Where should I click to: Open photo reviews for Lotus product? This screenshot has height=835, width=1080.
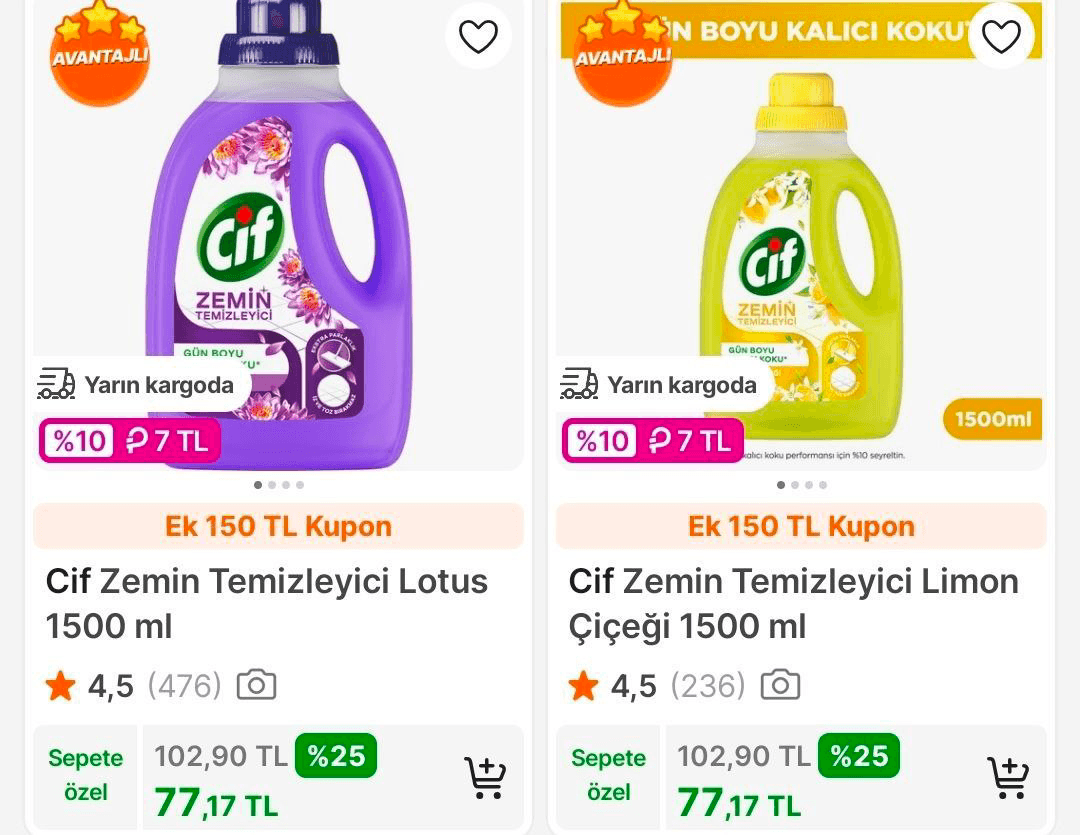coord(258,685)
